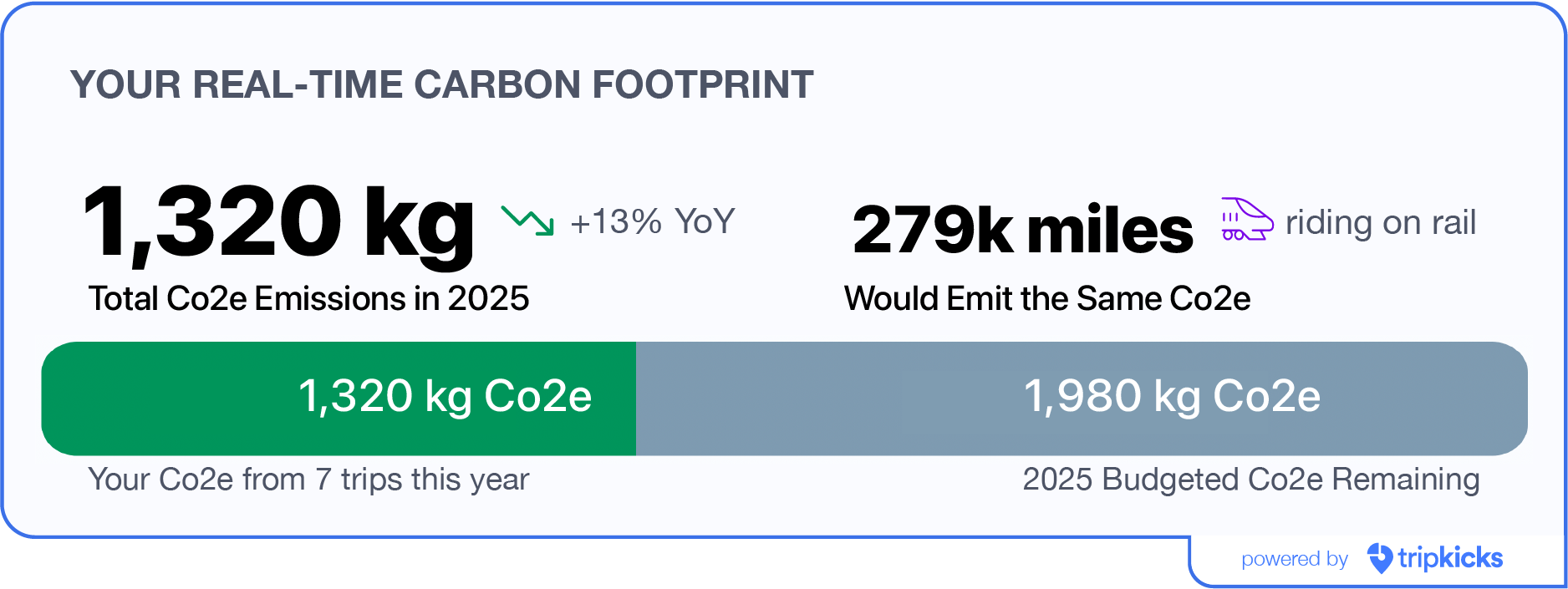Image resolution: width=1568 pixels, height=589 pixels.
Task: Click the 'YOUR REAL-TIME CARBON FOOTPRINT' heading
Action: coord(441,84)
